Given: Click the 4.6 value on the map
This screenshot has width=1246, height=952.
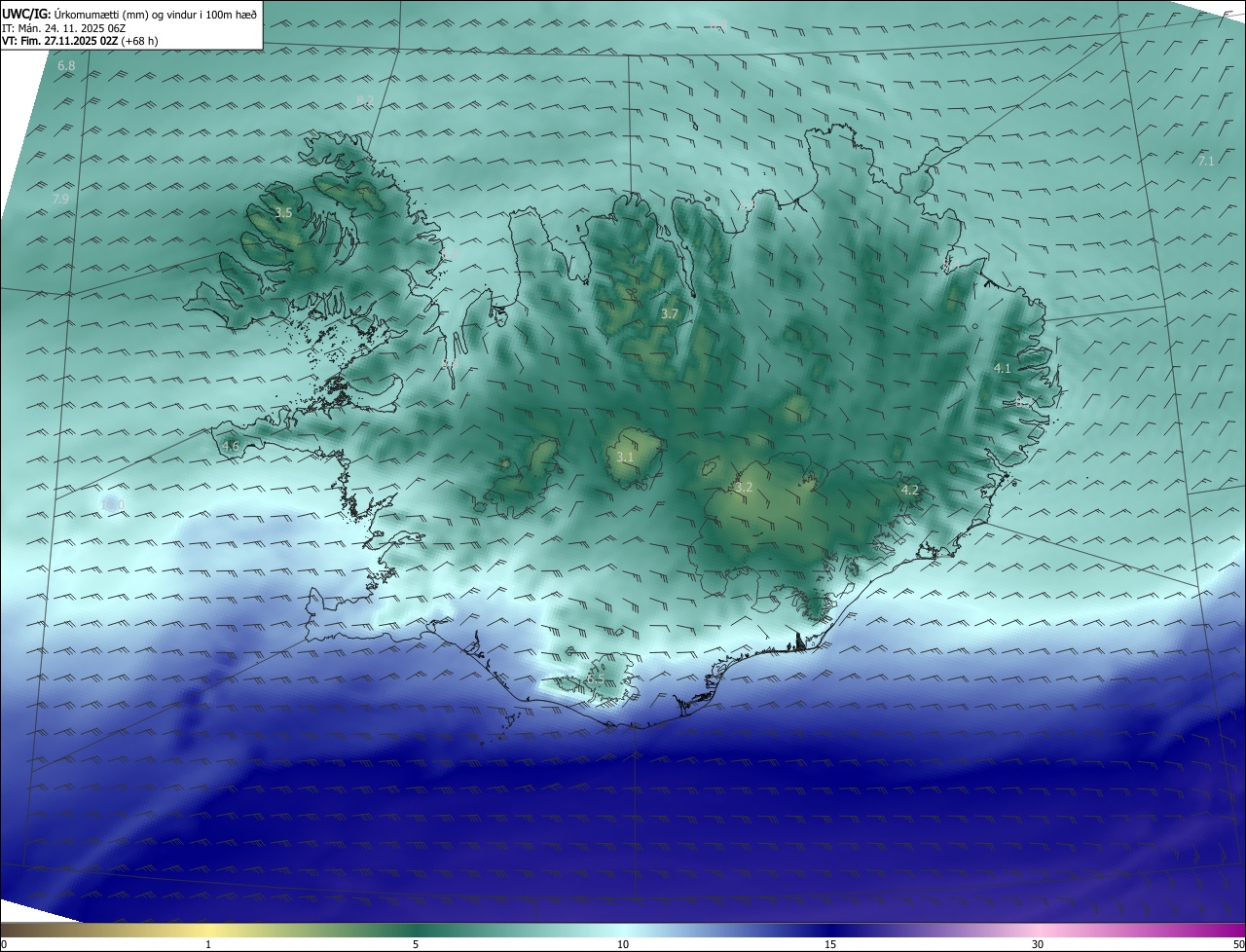Looking at the screenshot, I should pyautogui.click(x=231, y=447).
